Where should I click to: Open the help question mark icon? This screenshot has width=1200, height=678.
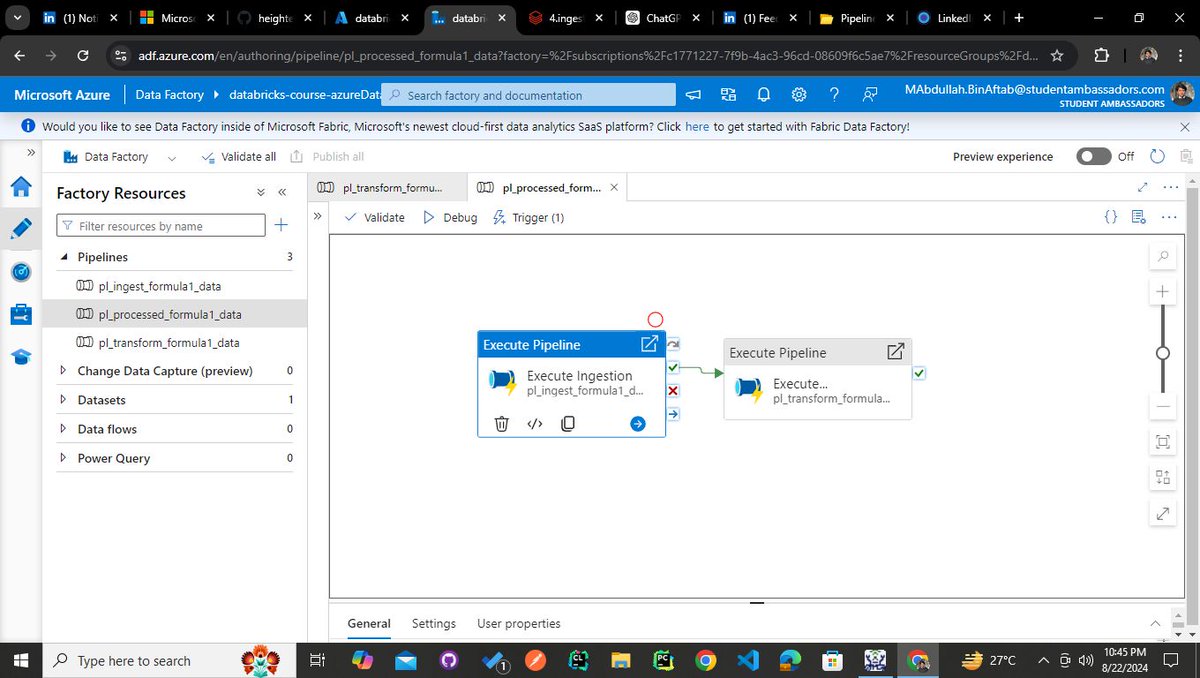834,95
